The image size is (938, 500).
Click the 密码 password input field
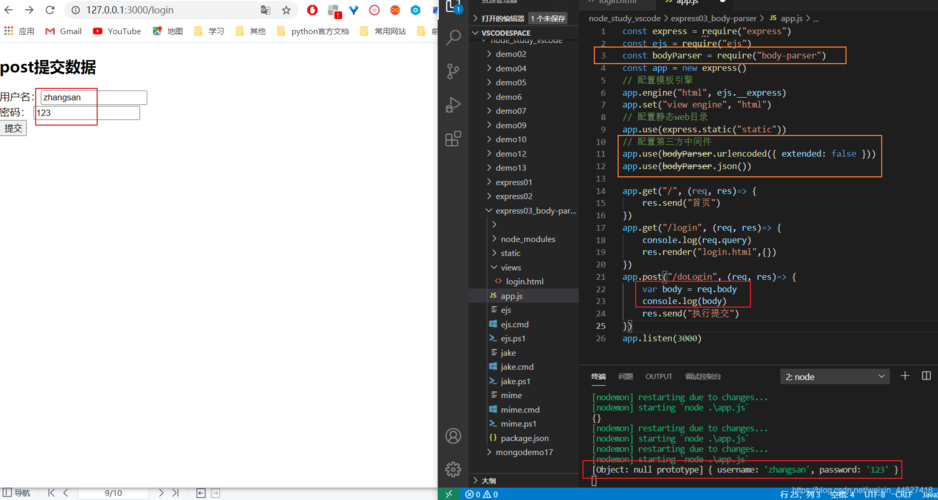(87, 113)
